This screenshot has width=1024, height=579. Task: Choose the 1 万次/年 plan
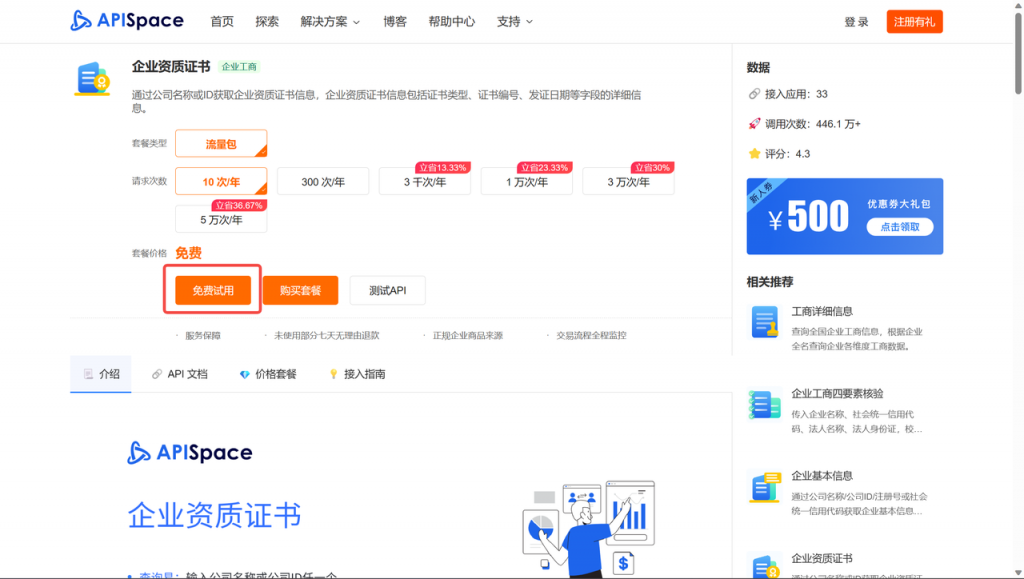coord(526,181)
